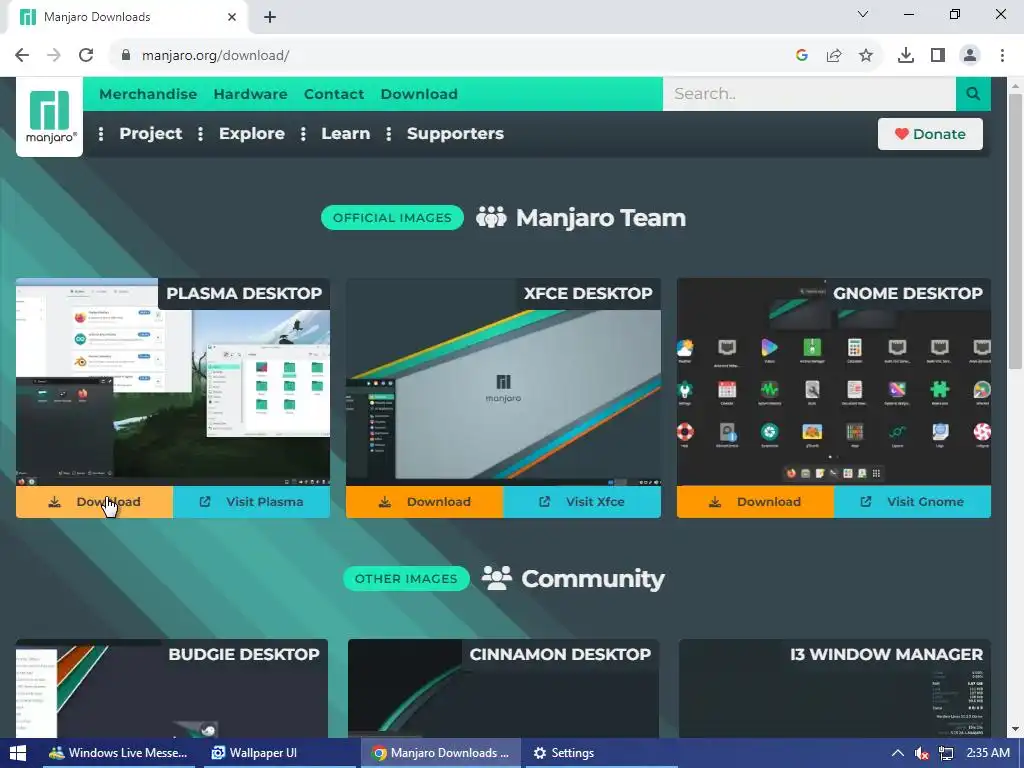Click the page vertical scrollbar thumb

click(1016, 231)
